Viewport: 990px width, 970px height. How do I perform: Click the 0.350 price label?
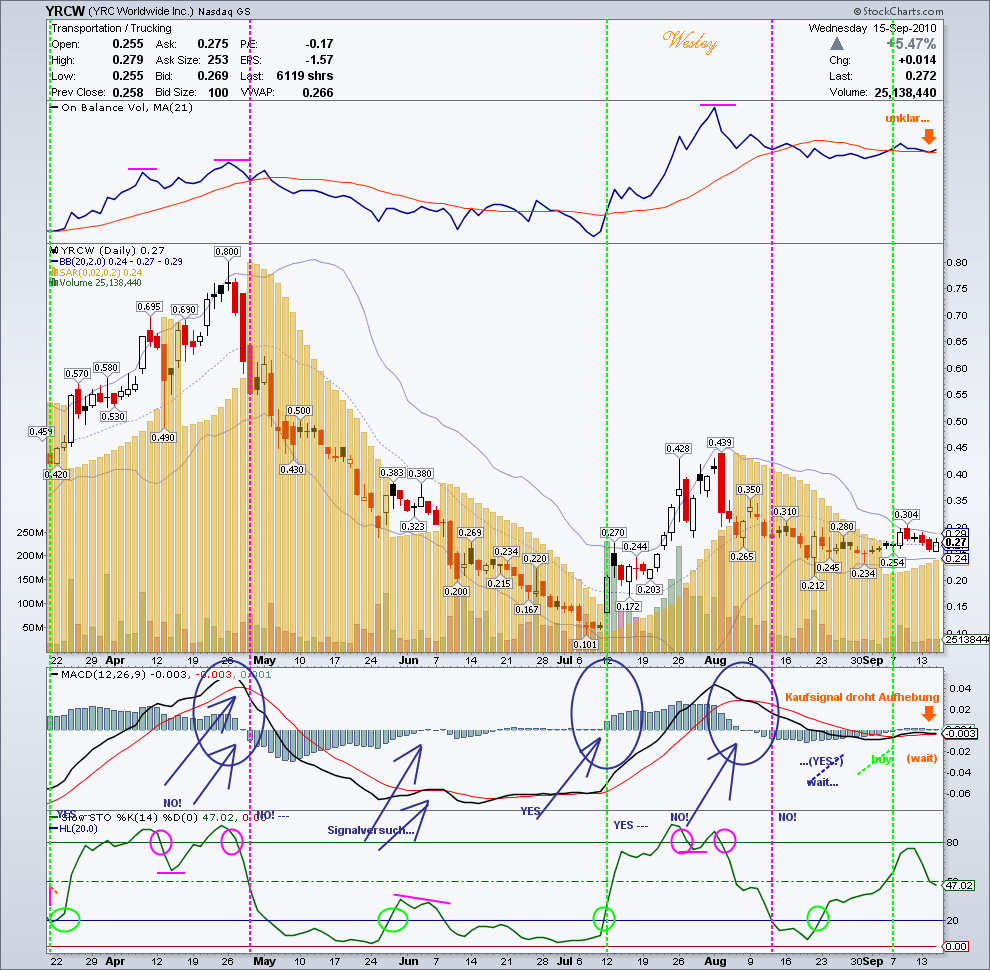[x=749, y=489]
